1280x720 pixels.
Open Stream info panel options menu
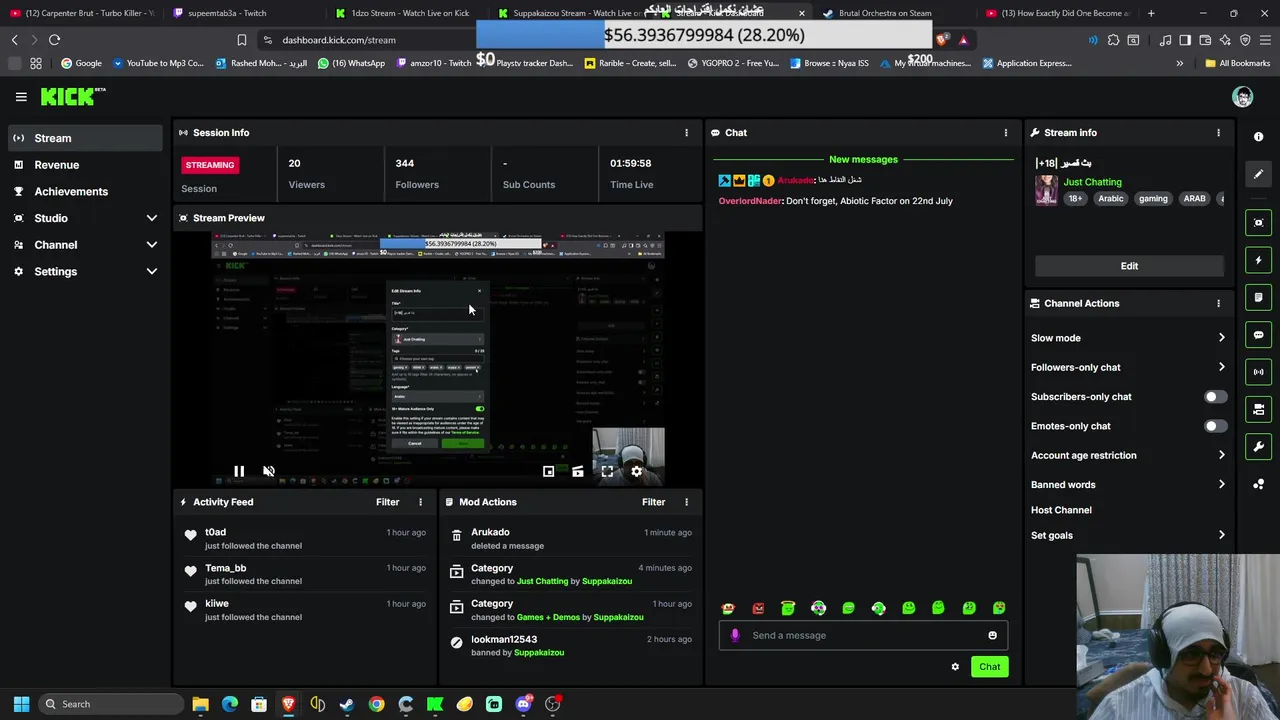pyautogui.click(x=1218, y=133)
